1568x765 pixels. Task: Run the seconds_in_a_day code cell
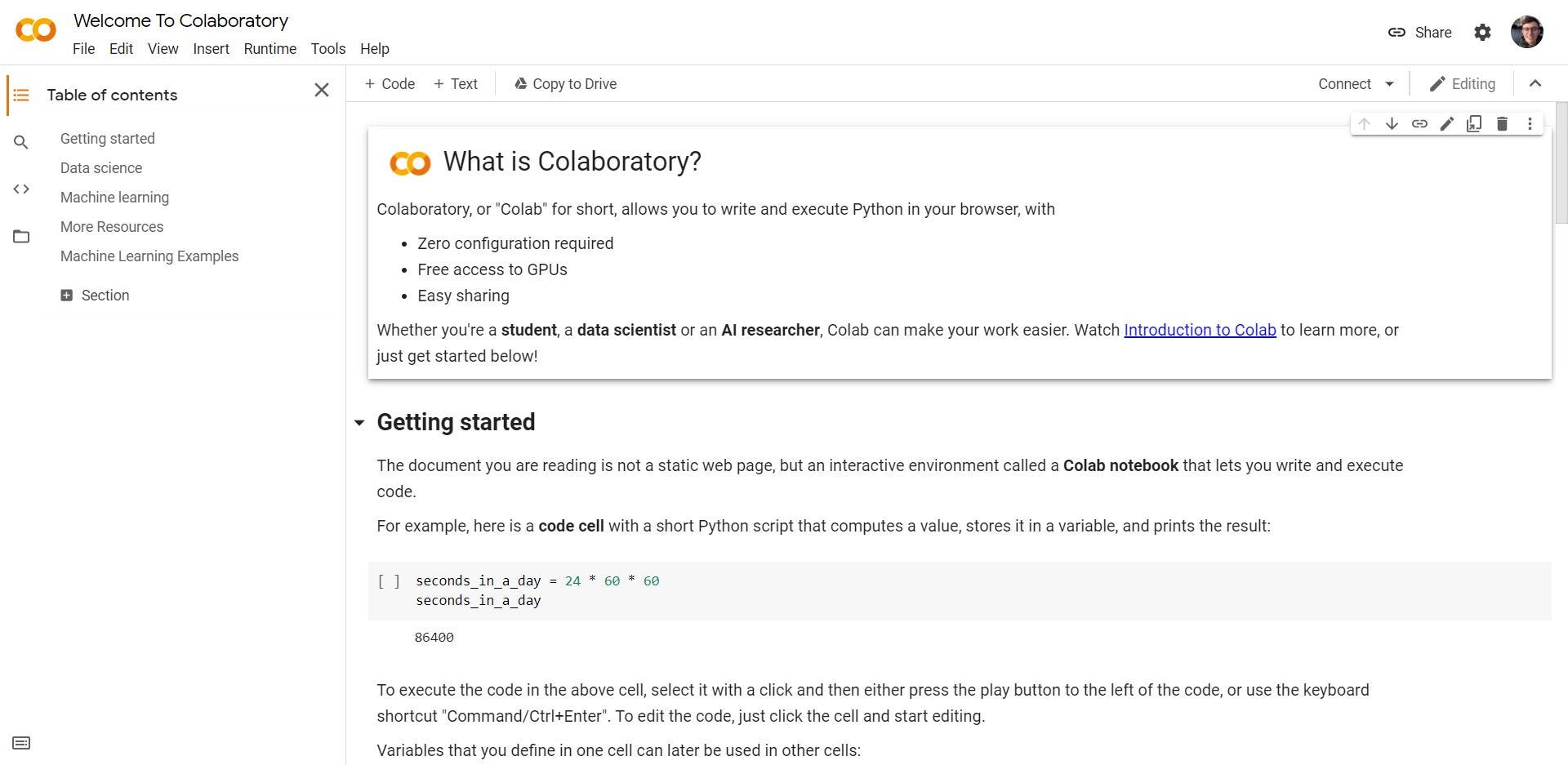pos(389,581)
